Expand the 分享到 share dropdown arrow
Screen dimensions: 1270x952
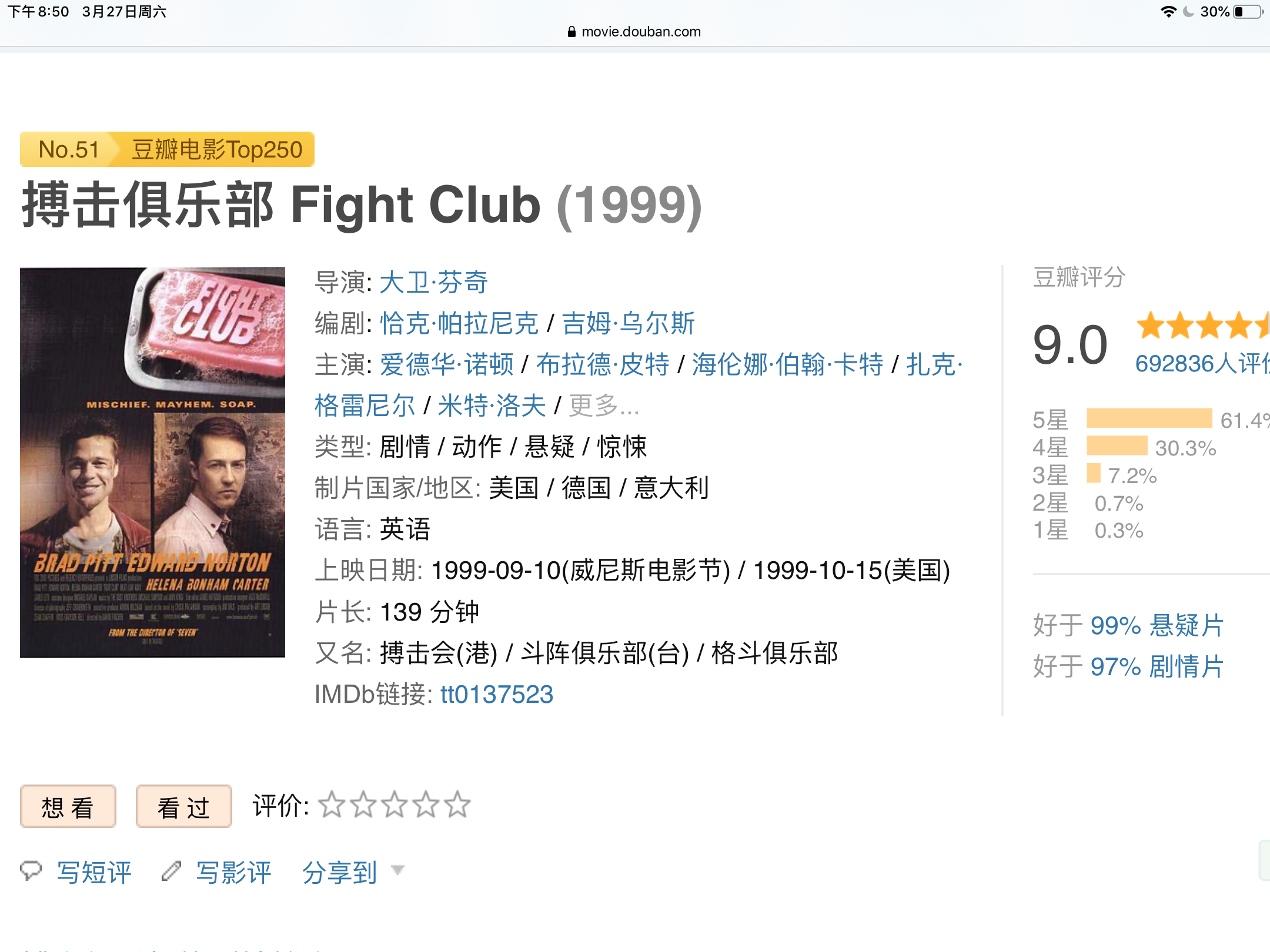coord(398,870)
